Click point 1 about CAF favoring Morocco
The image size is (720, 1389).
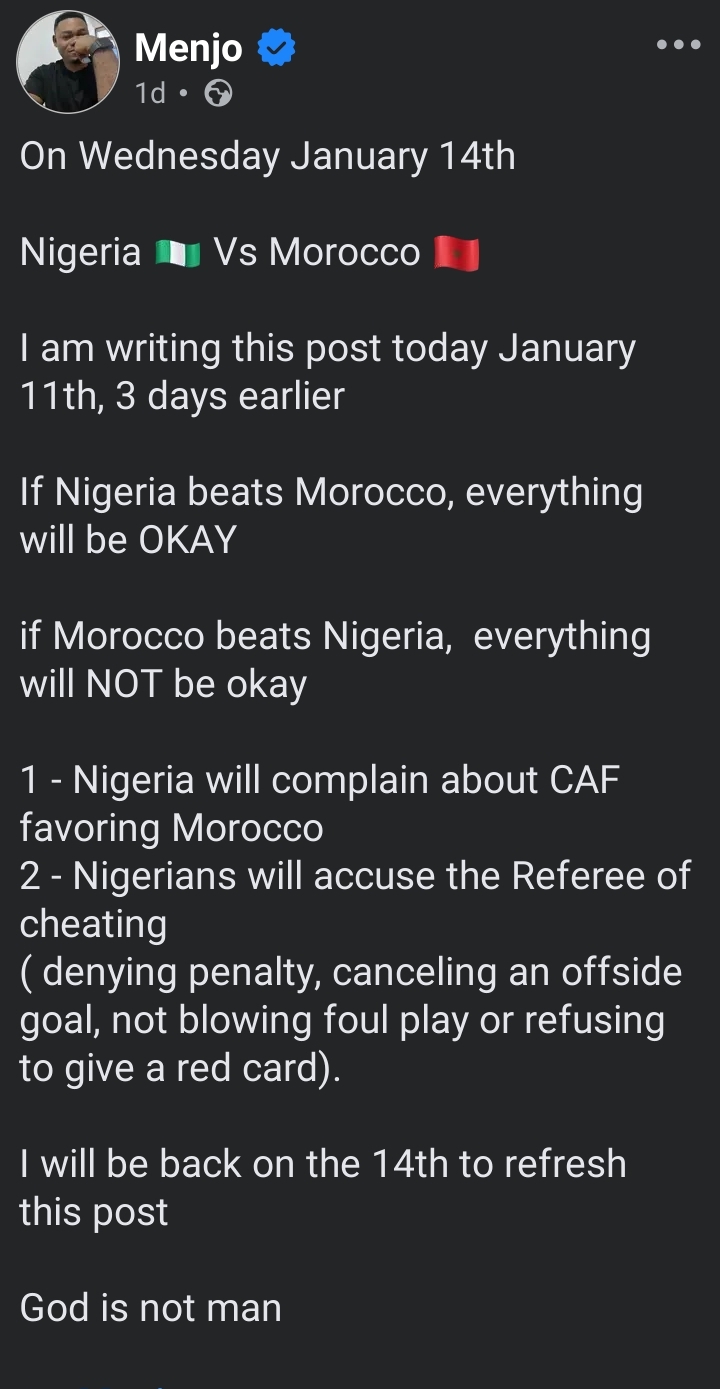click(320, 781)
